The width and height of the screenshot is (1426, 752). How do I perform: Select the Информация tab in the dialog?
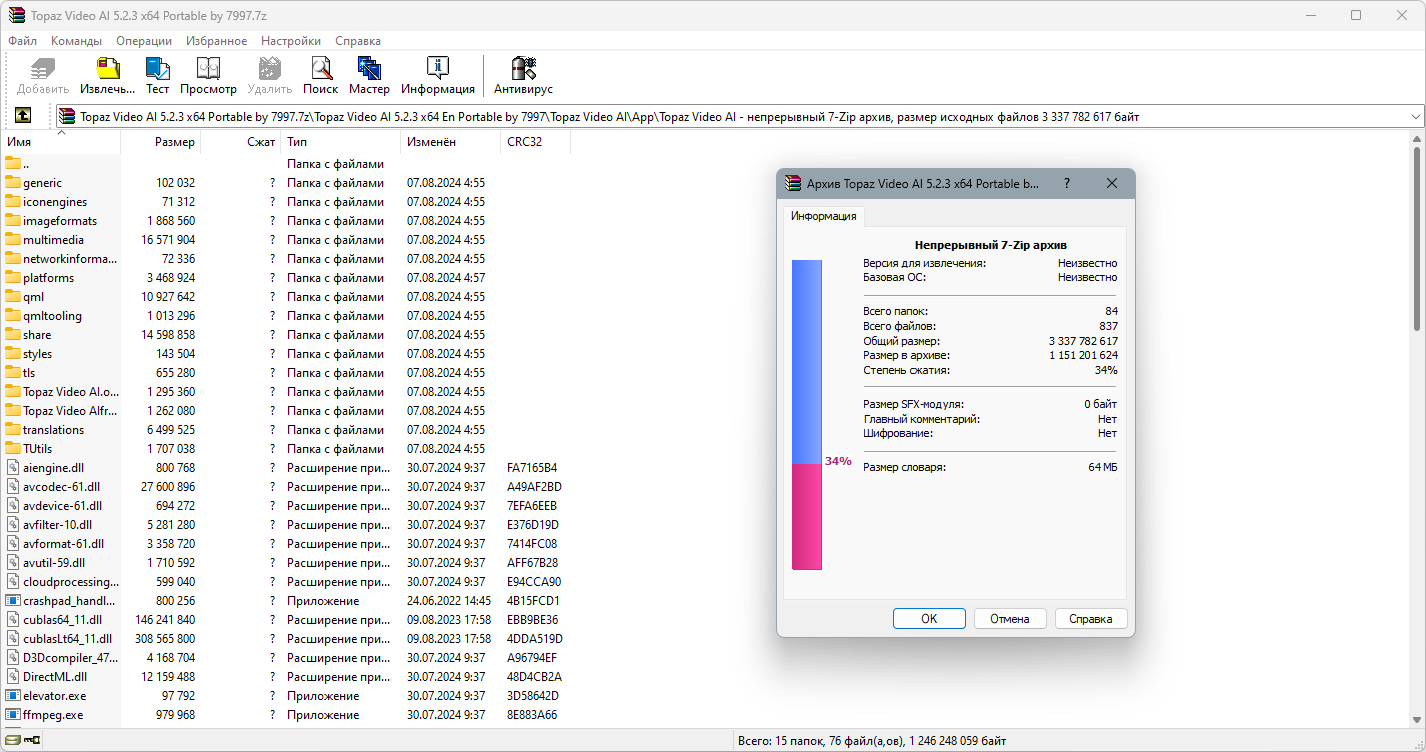click(823, 215)
